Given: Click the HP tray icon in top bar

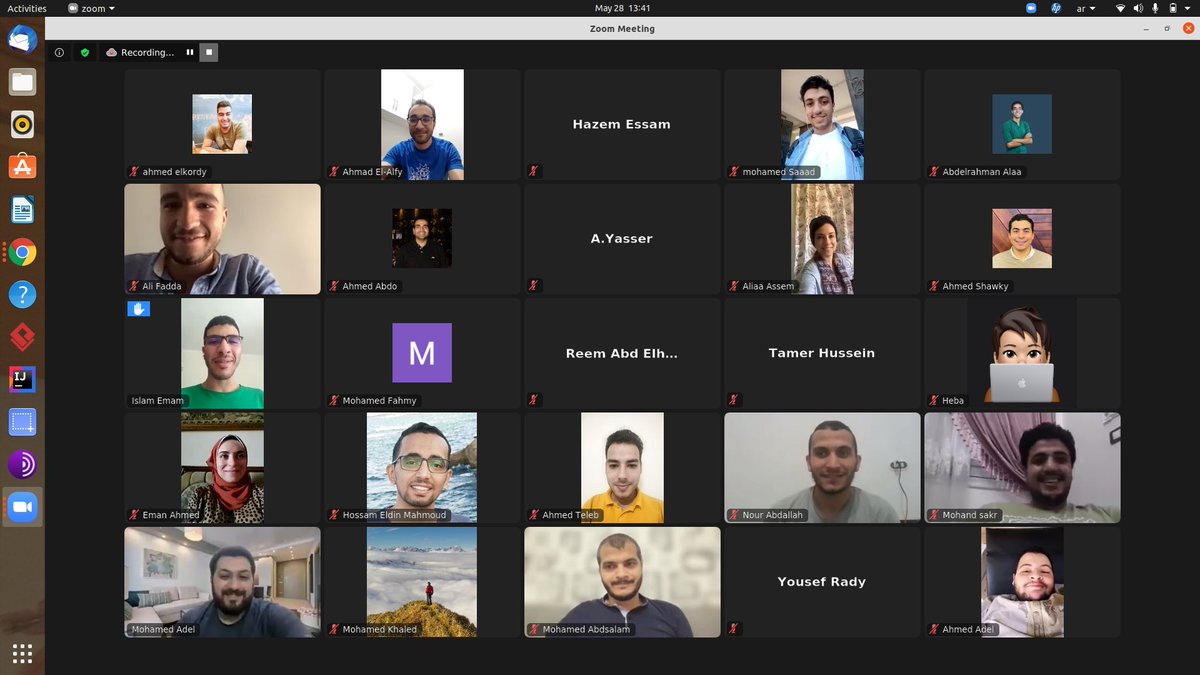Looking at the screenshot, I should tap(1056, 8).
